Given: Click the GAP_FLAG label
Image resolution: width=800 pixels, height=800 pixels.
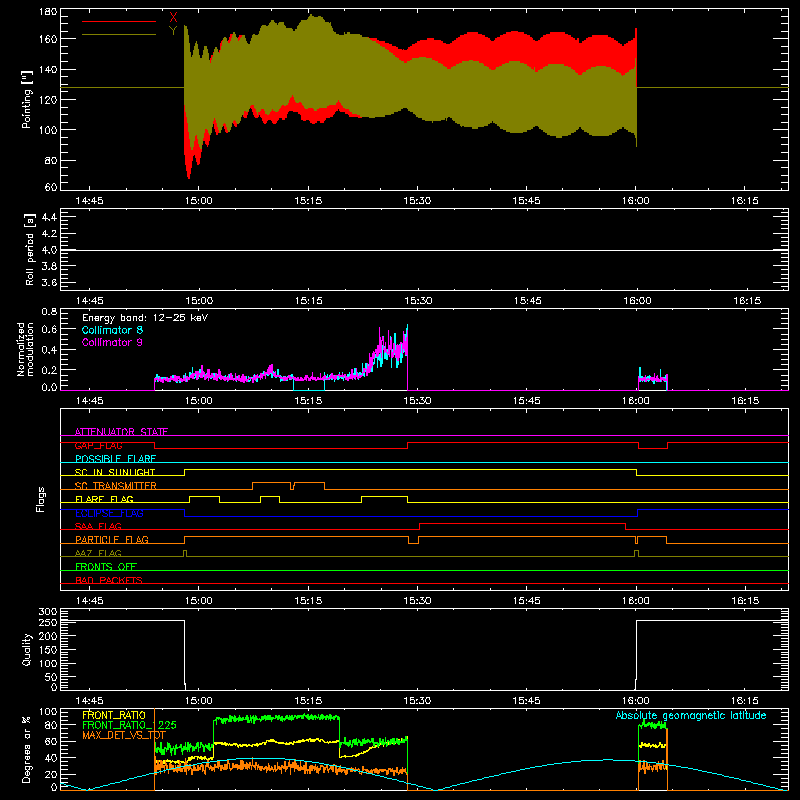Looking at the screenshot, I should pos(98,445).
